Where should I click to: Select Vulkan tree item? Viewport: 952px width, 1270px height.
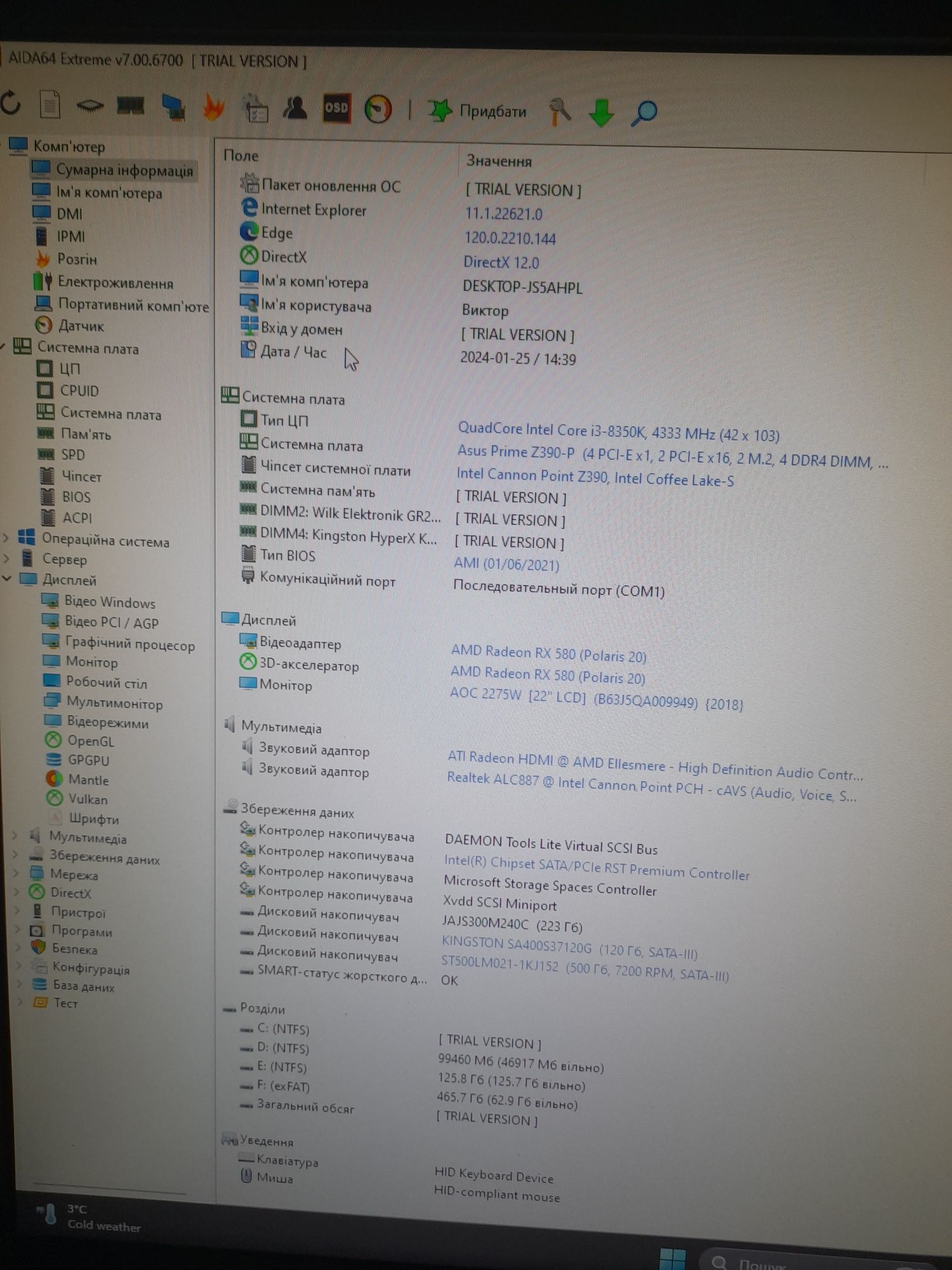[77, 799]
